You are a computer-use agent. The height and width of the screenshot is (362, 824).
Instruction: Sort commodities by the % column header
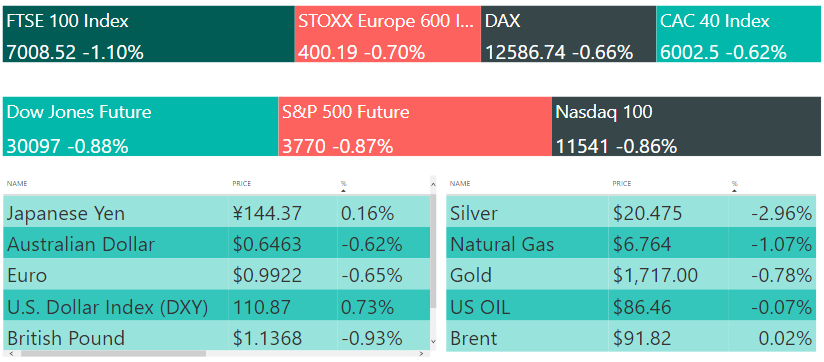735,184
